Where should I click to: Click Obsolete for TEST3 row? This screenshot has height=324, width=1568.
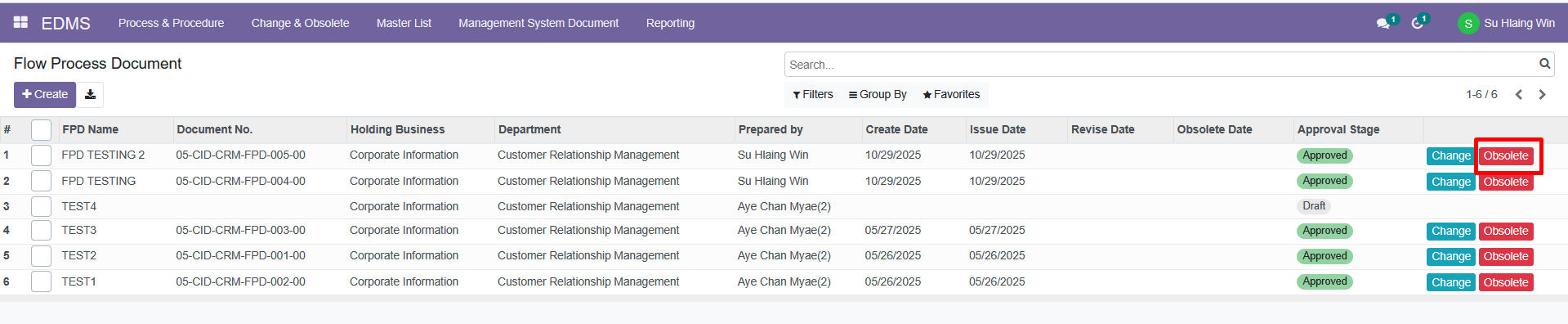click(x=1506, y=232)
